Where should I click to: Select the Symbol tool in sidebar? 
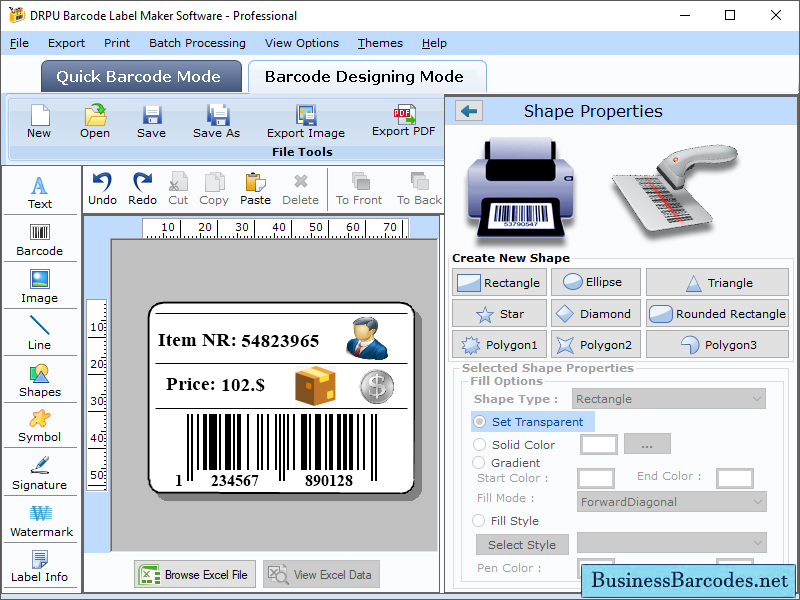(x=40, y=427)
